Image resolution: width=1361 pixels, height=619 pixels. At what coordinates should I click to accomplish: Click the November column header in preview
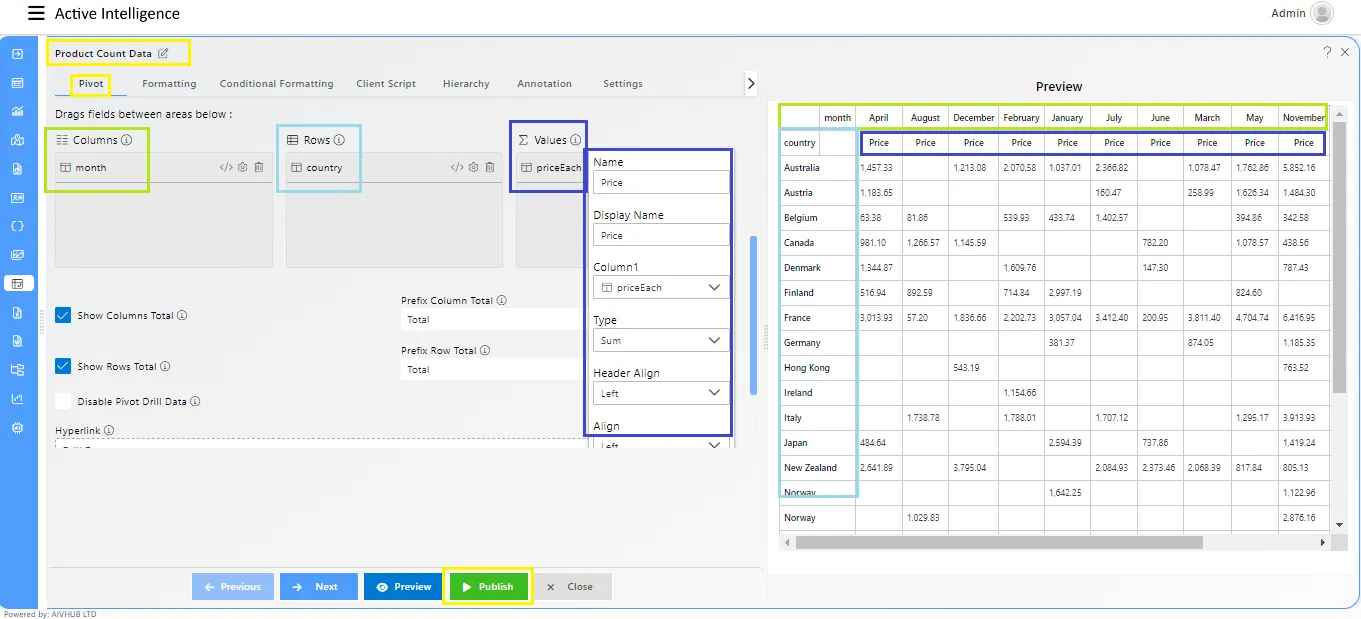pyautogui.click(x=1303, y=118)
